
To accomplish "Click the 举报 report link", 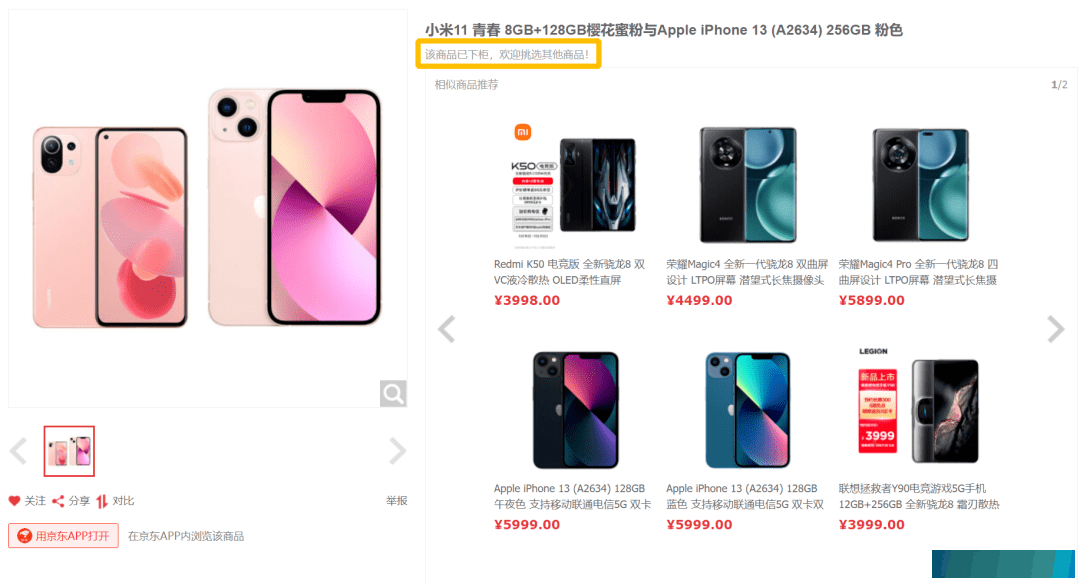I will tap(397, 501).
